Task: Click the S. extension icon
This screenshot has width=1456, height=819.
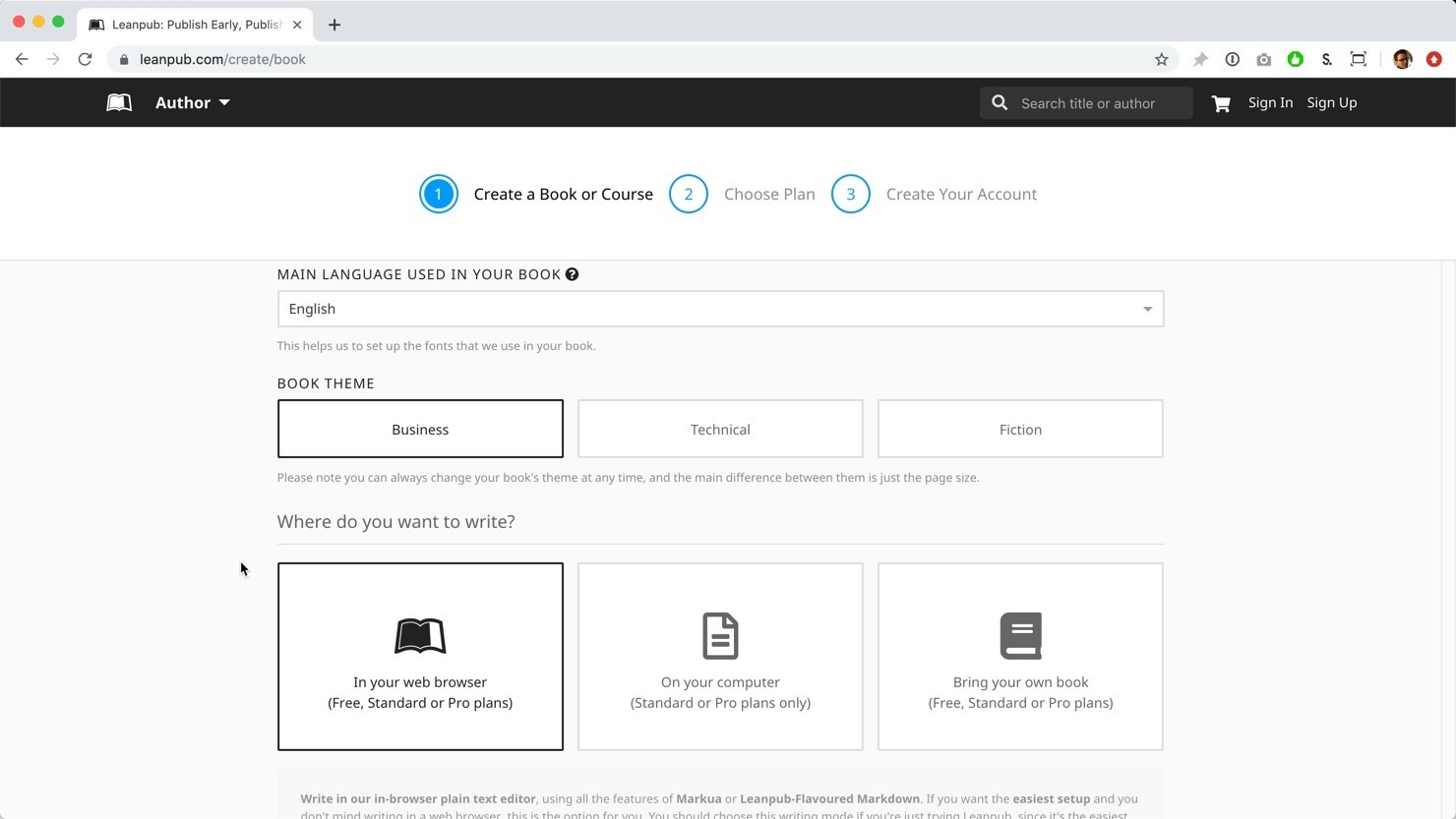Action: tap(1327, 59)
